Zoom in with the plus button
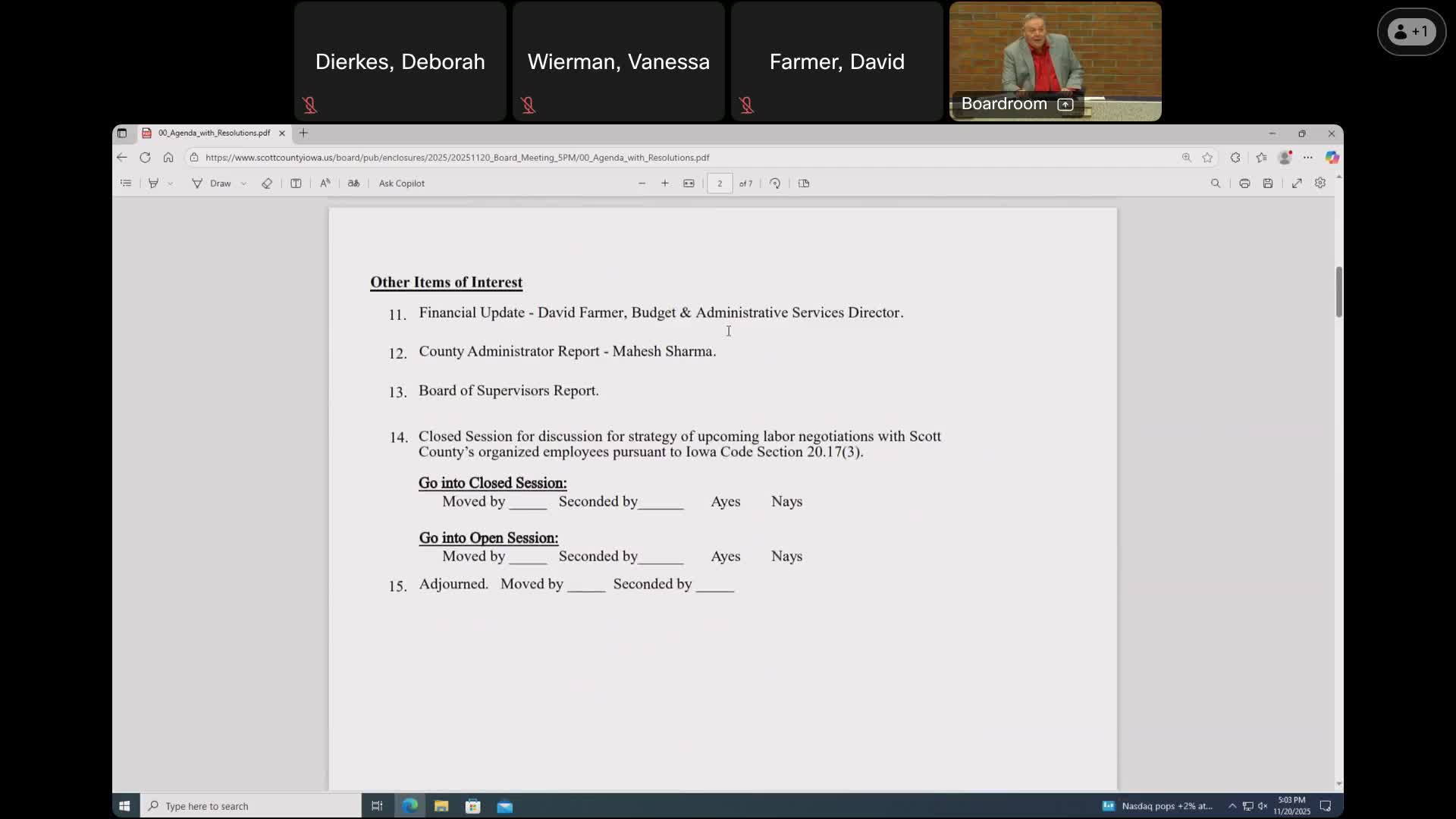 [x=665, y=184]
